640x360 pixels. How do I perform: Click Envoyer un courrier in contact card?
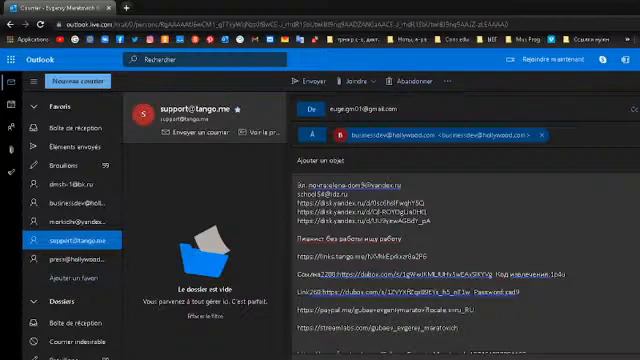196,132
